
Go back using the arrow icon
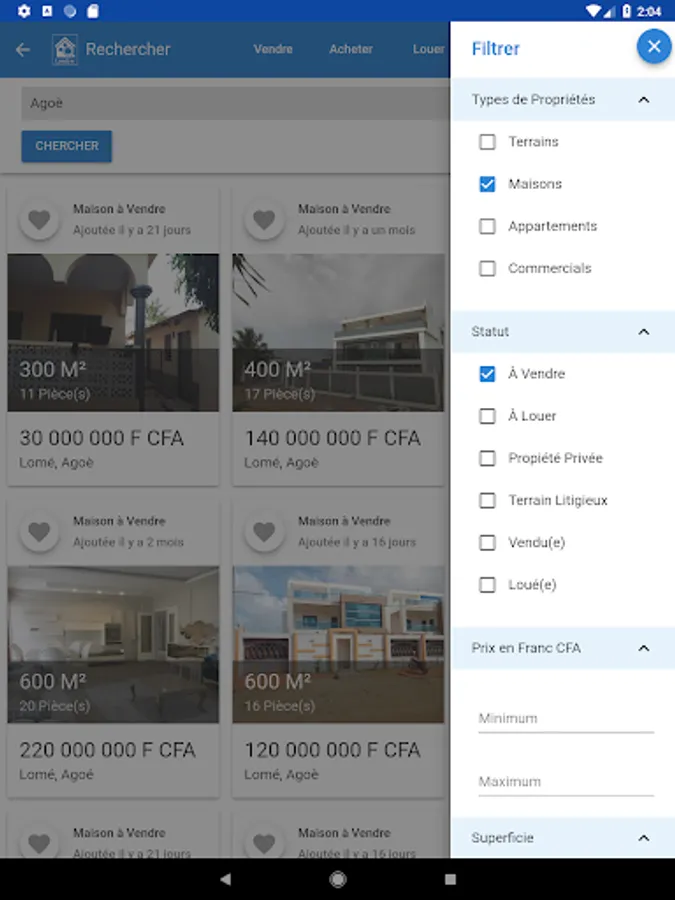(x=23, y=50)
